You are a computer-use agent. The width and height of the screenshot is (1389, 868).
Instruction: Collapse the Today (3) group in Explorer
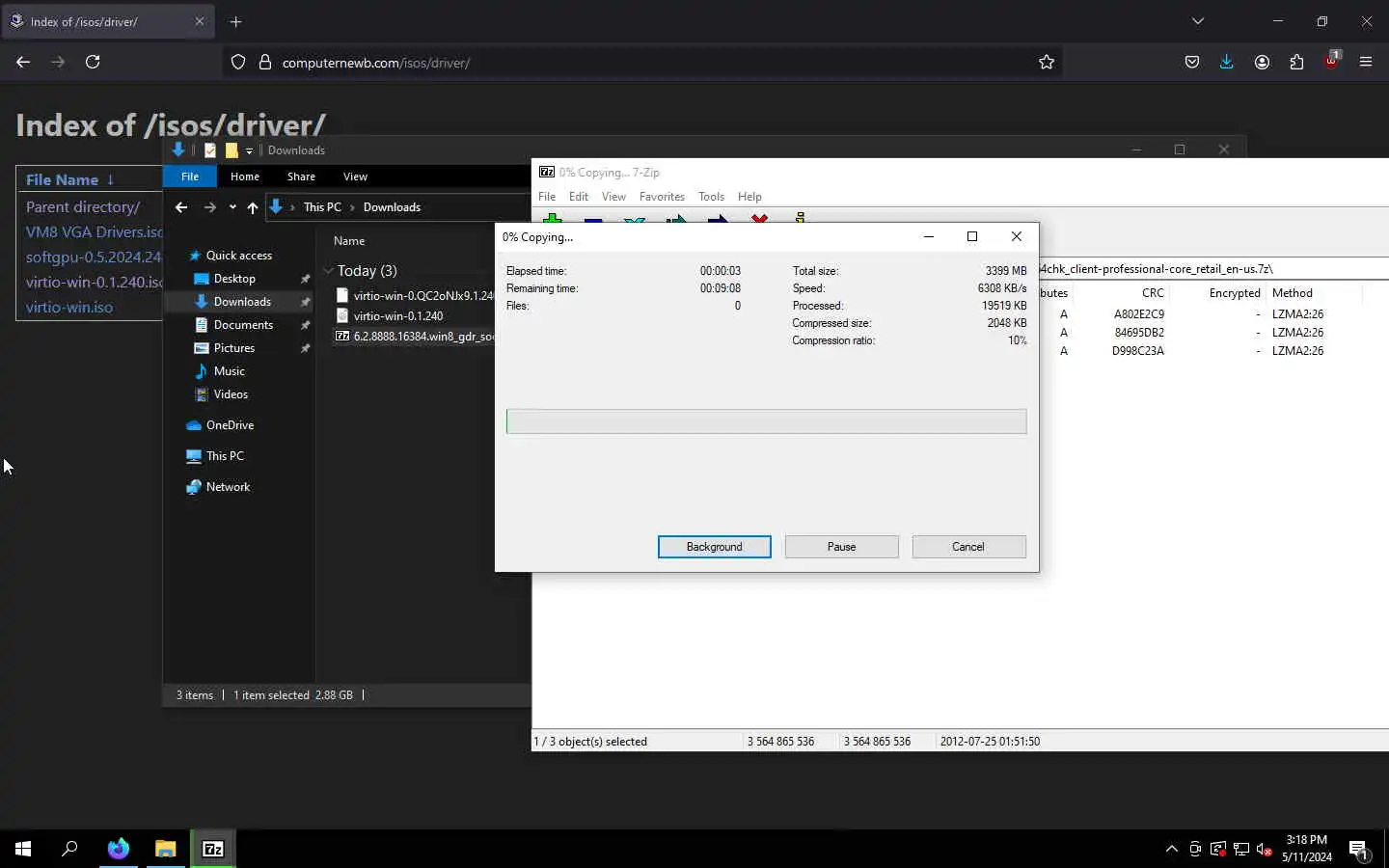click(328, 271)
